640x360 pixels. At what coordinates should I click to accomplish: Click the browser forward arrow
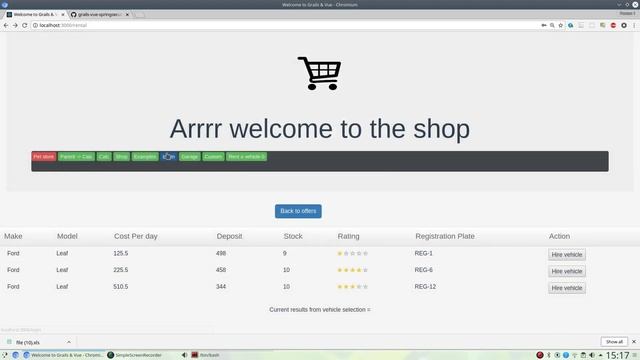click(15, 25)
